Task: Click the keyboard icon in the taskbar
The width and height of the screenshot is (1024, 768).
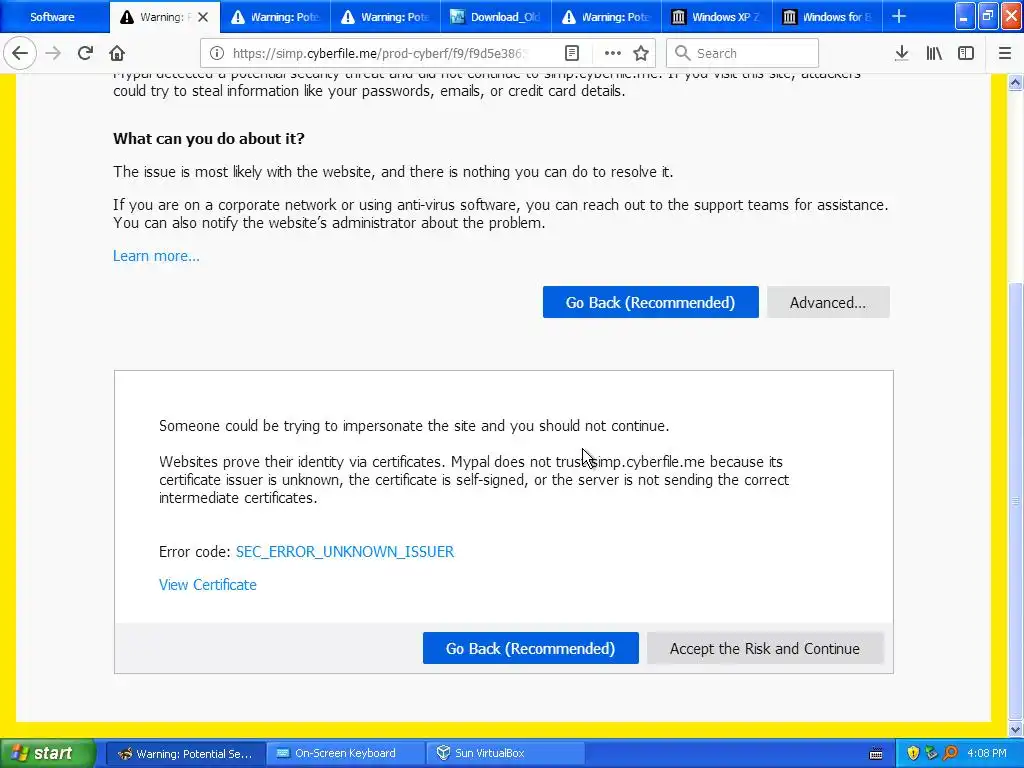Action: 876,754
